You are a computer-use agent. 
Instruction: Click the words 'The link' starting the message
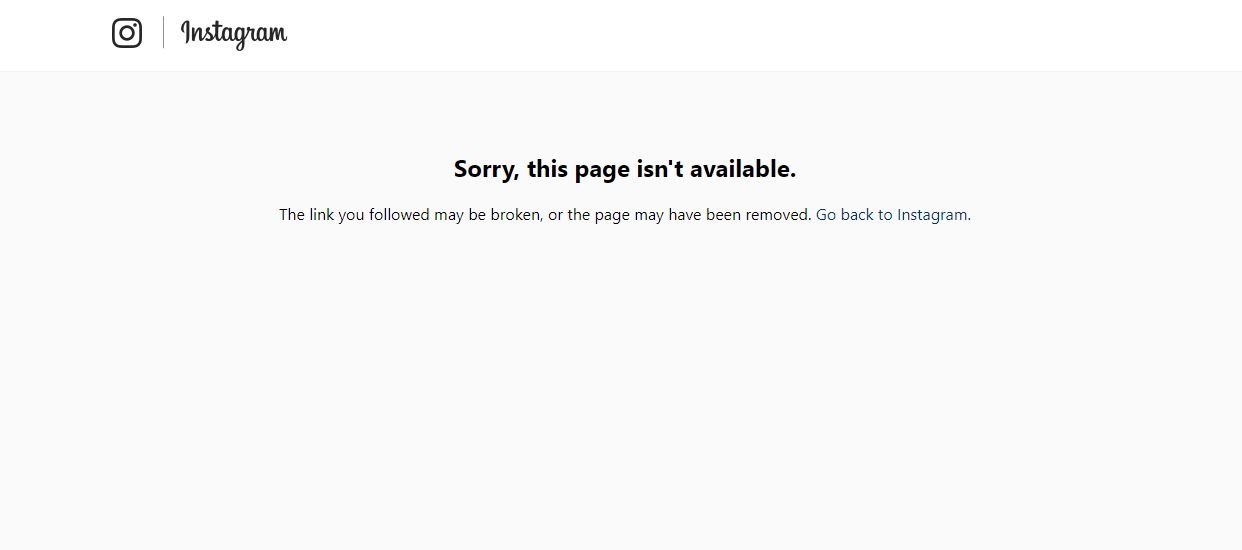tap(306, 214)
